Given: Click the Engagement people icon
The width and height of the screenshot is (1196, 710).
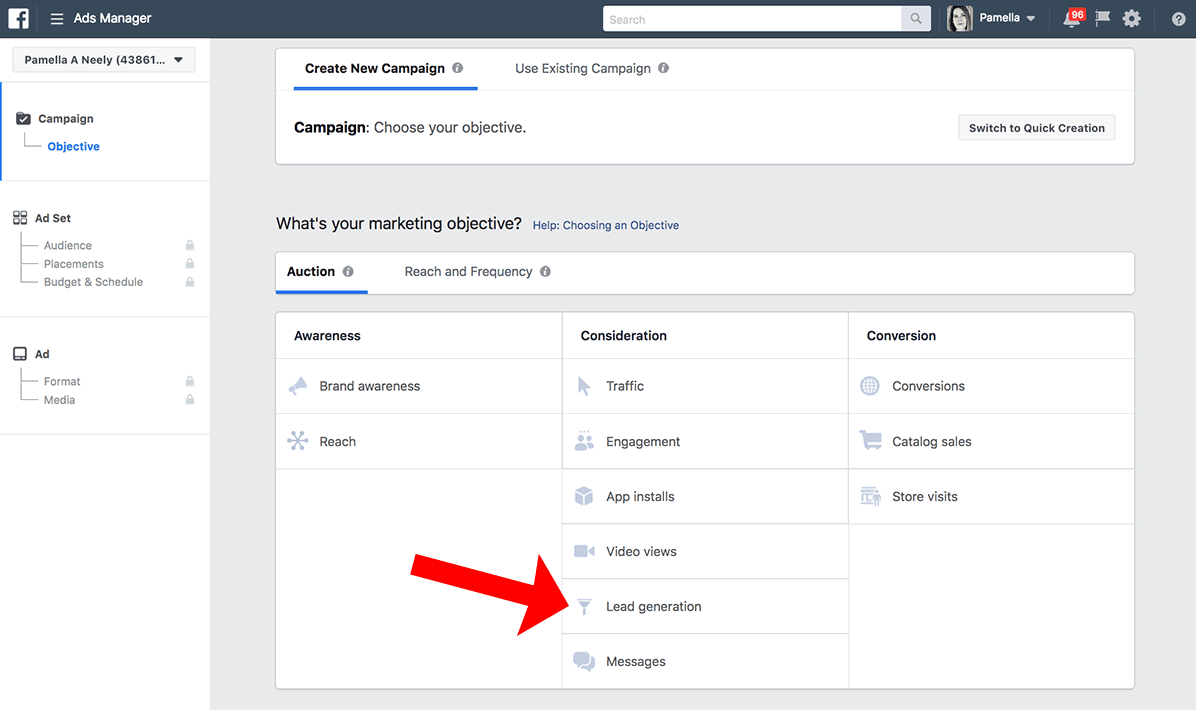Looking at the screenshot, I should [x=584, y=441].
